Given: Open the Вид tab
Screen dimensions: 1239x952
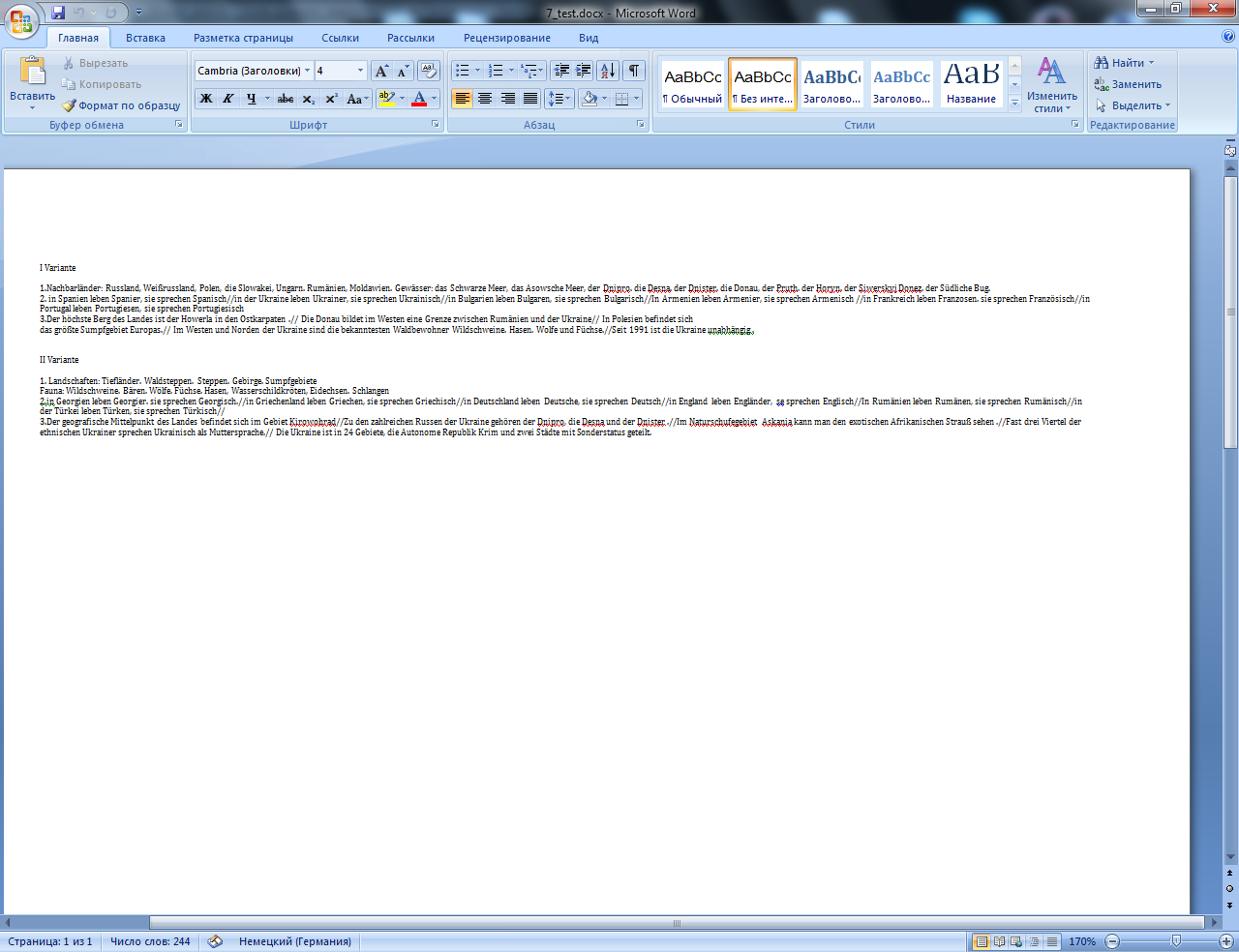Looking at the screenshot, I should 589,38.
